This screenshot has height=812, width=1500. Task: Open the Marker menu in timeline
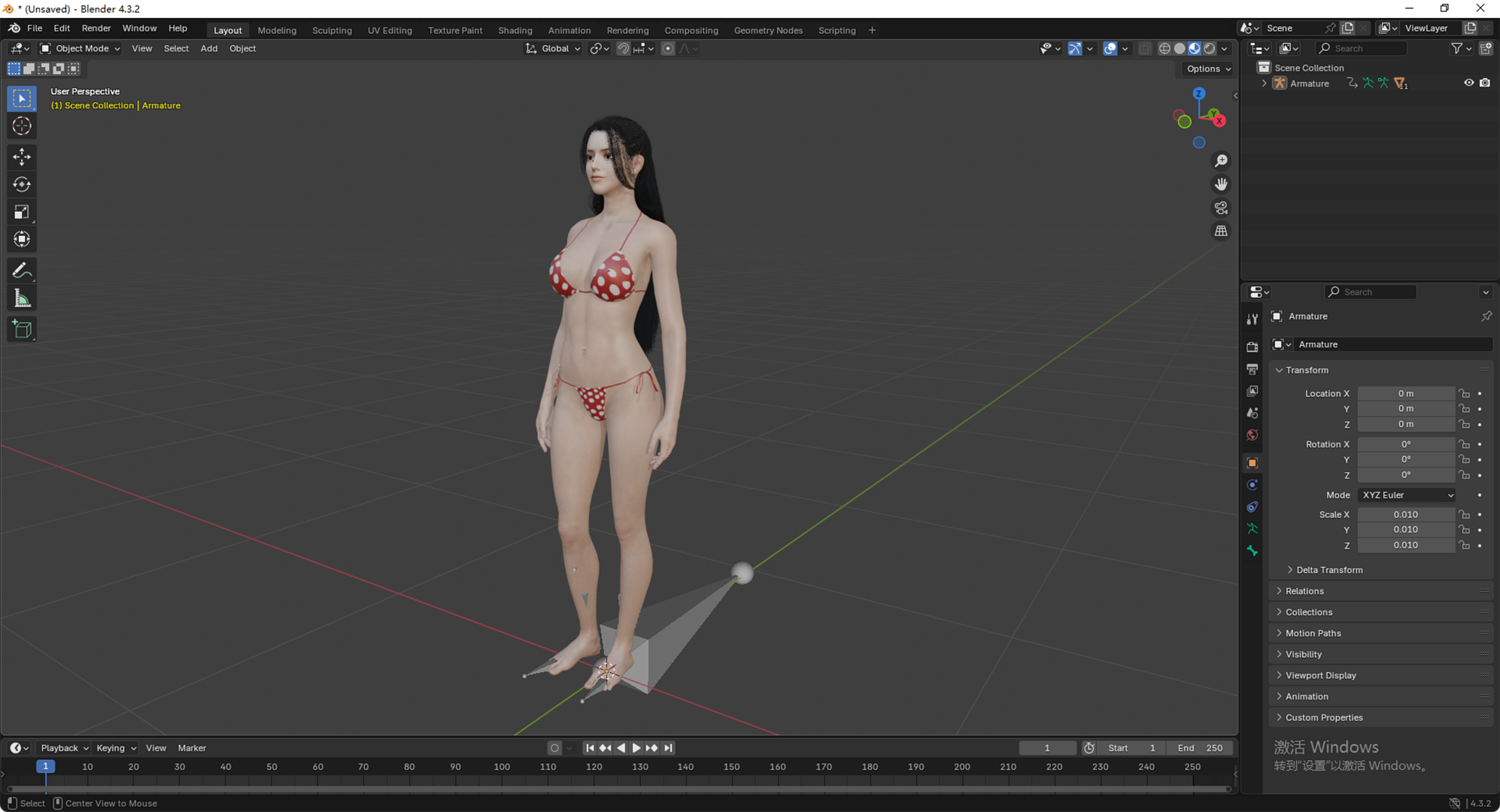[192, 748]
